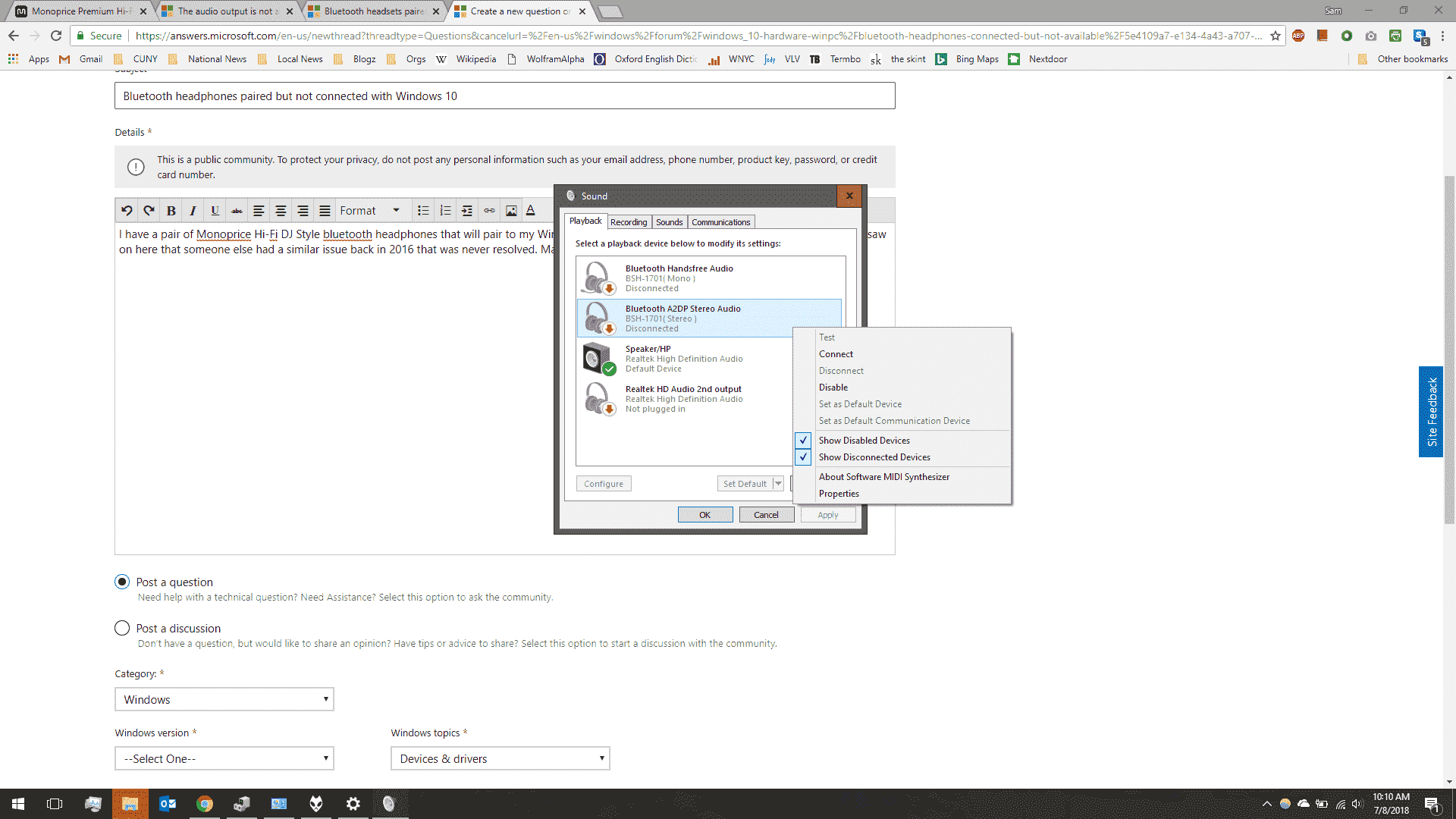1456x819 pixels.
Task: Choose Connect from the context menu
Action: tap(902, 354)
